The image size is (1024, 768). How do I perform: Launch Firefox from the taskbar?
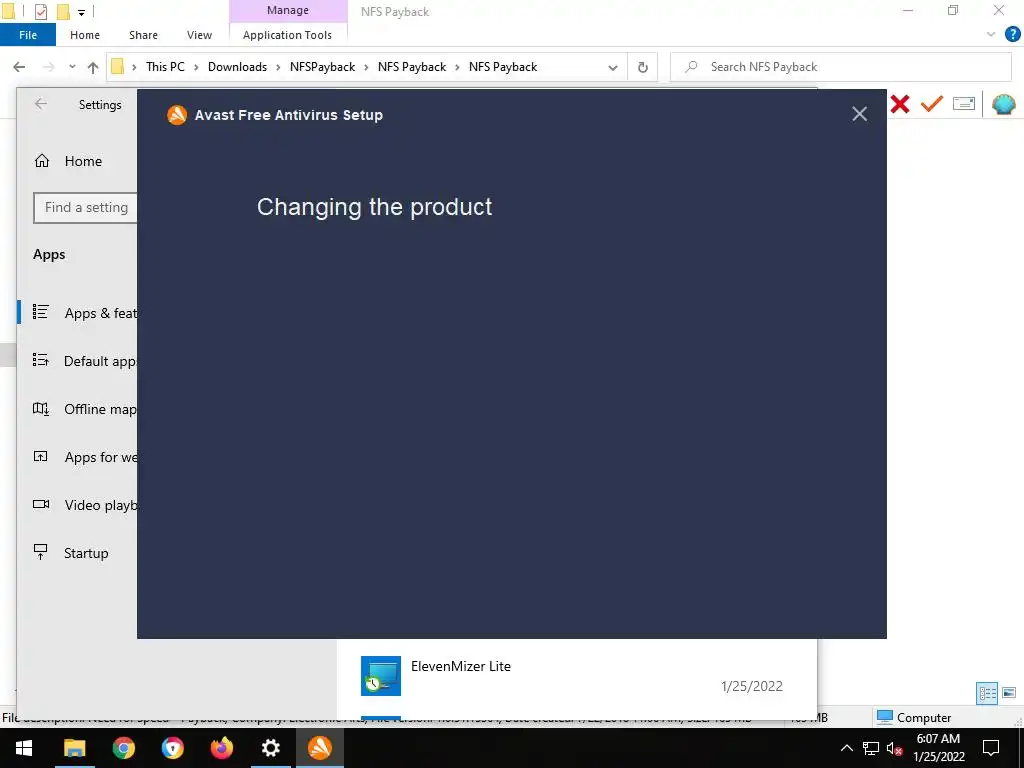(x=221, y=748)
